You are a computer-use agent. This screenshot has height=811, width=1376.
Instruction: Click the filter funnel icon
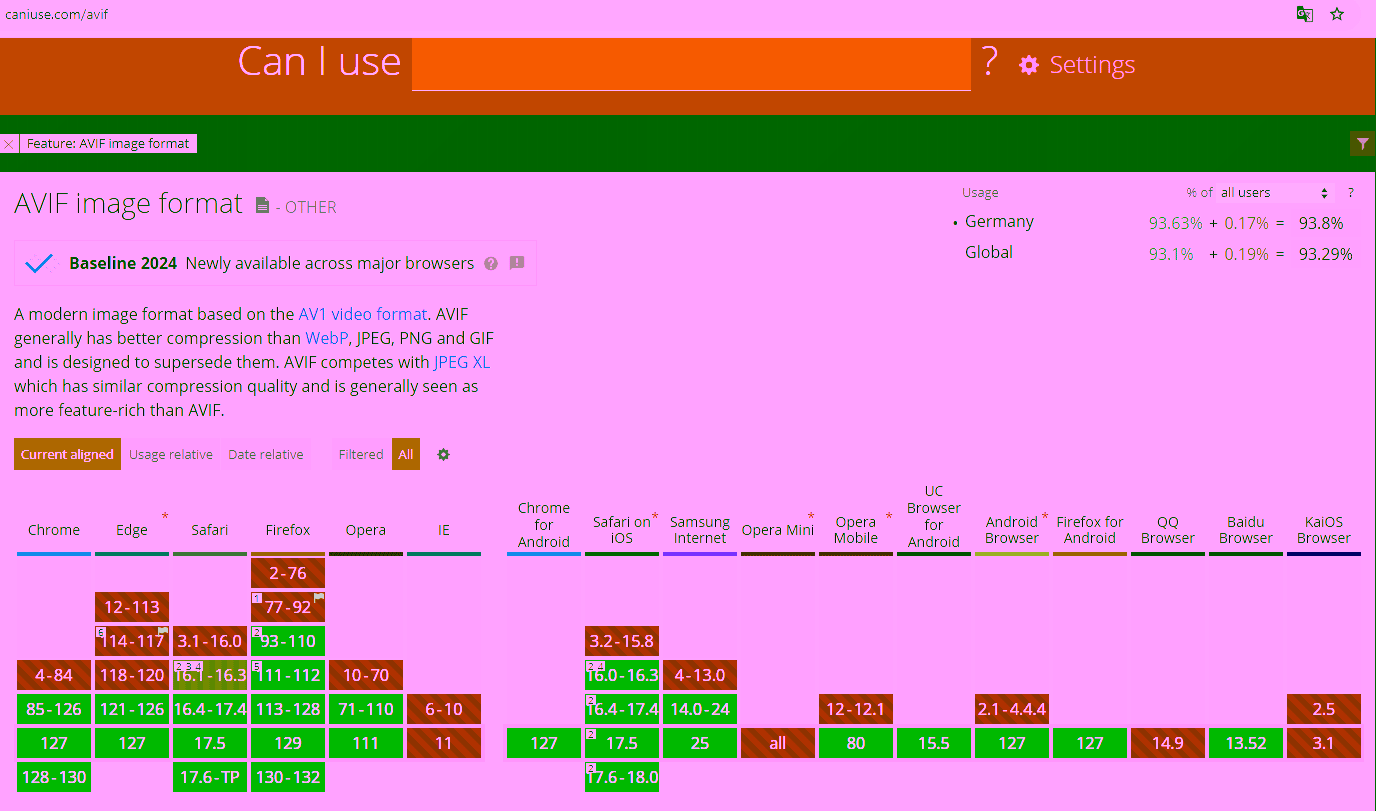coord(1362,143)
